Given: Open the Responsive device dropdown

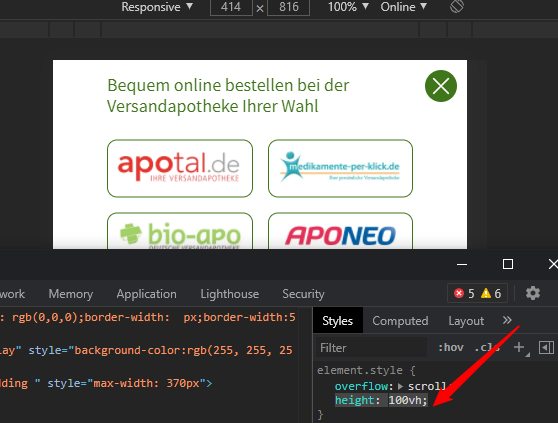Looking at the screenshot, I should pyautogui.click(x=157, y=7).
